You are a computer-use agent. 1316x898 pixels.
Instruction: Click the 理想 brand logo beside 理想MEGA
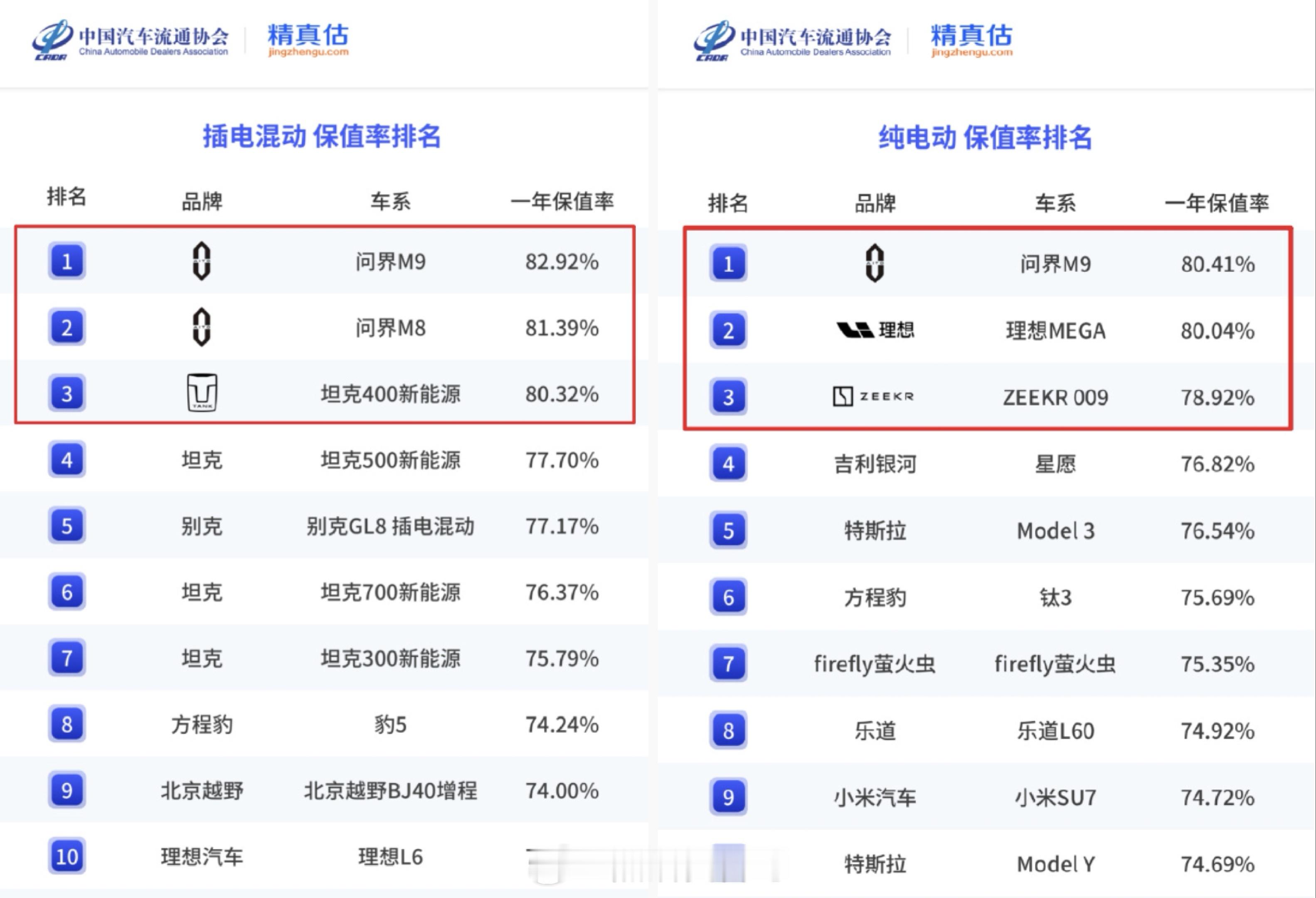pos(875,330)
